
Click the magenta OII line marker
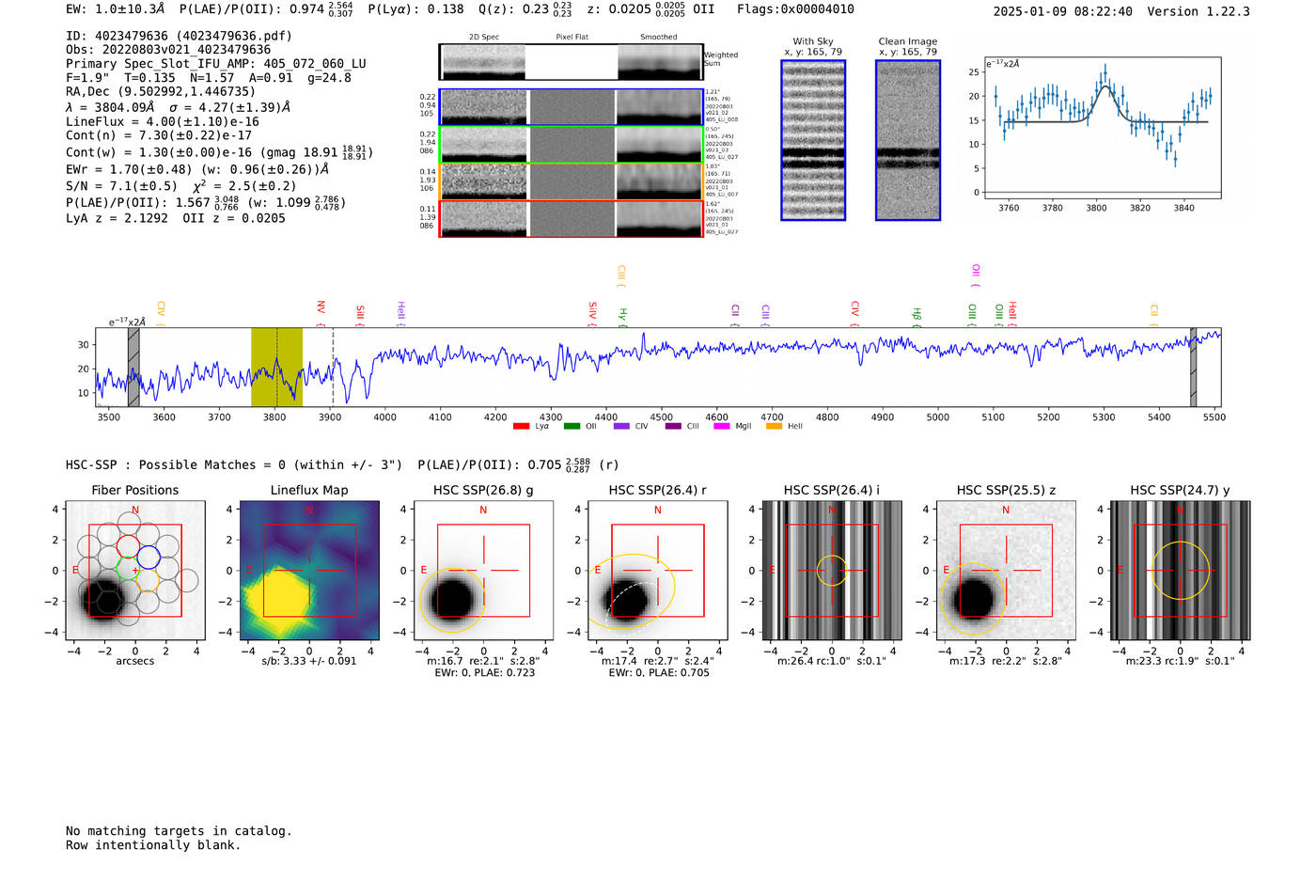click(x=976, y=275)
